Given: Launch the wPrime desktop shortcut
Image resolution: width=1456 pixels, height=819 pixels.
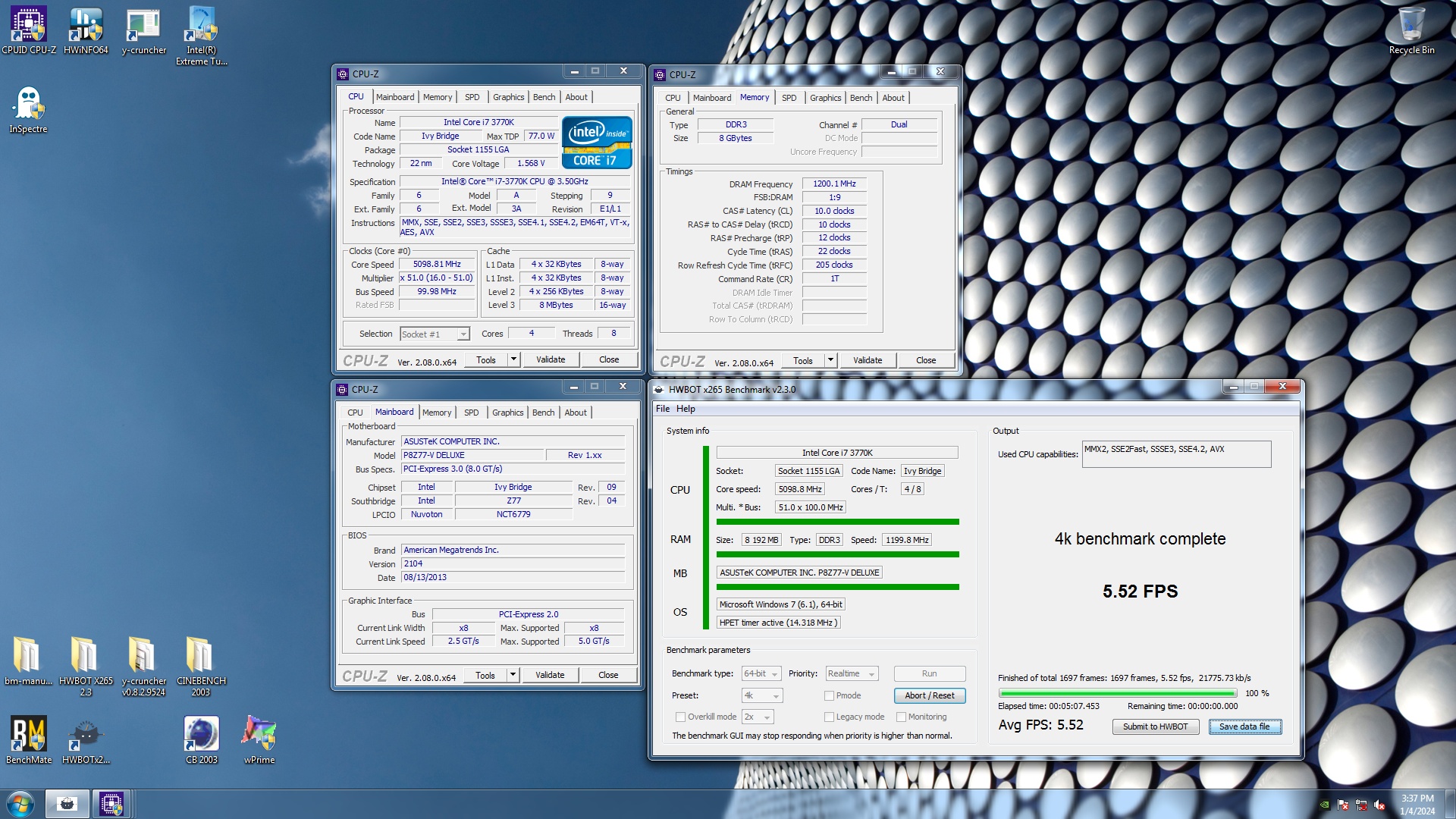Looking at the screenshot, I should click(x=259, y=739).
